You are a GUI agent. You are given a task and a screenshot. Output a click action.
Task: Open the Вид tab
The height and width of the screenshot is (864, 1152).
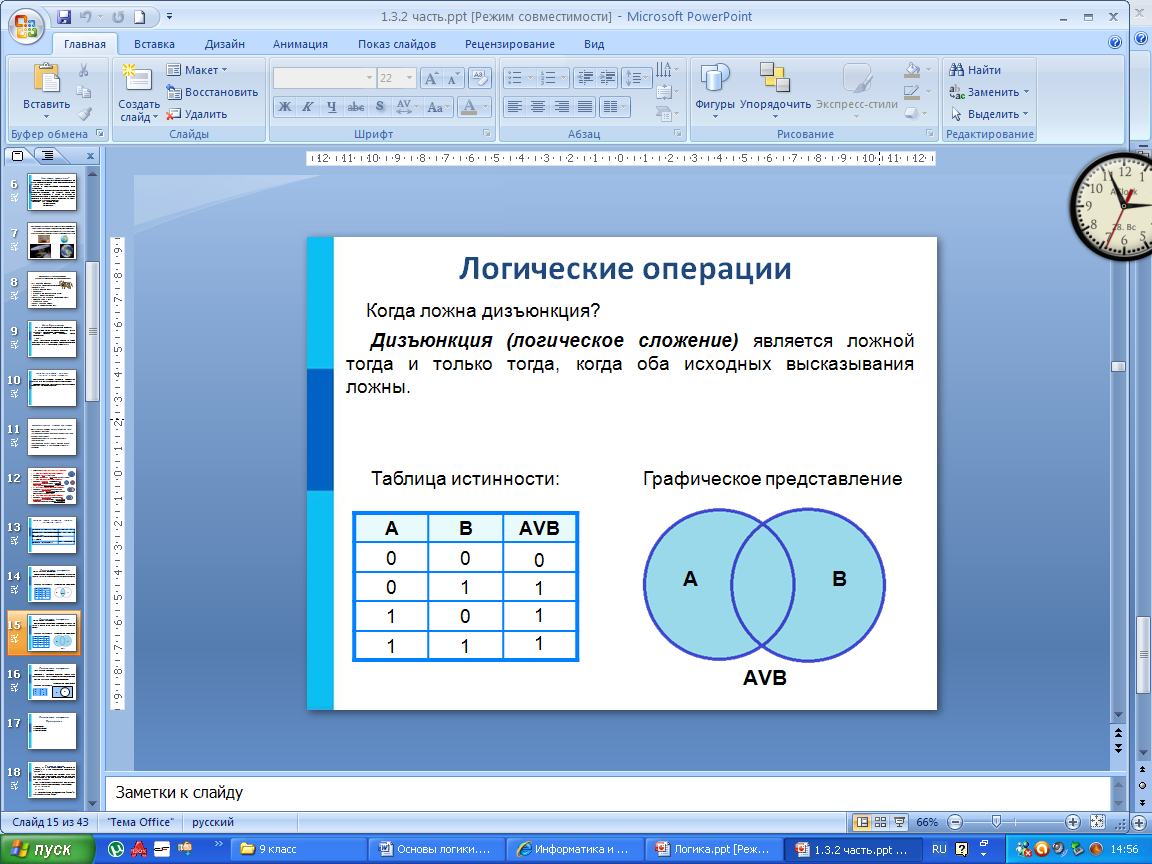[x=594, y=44]
